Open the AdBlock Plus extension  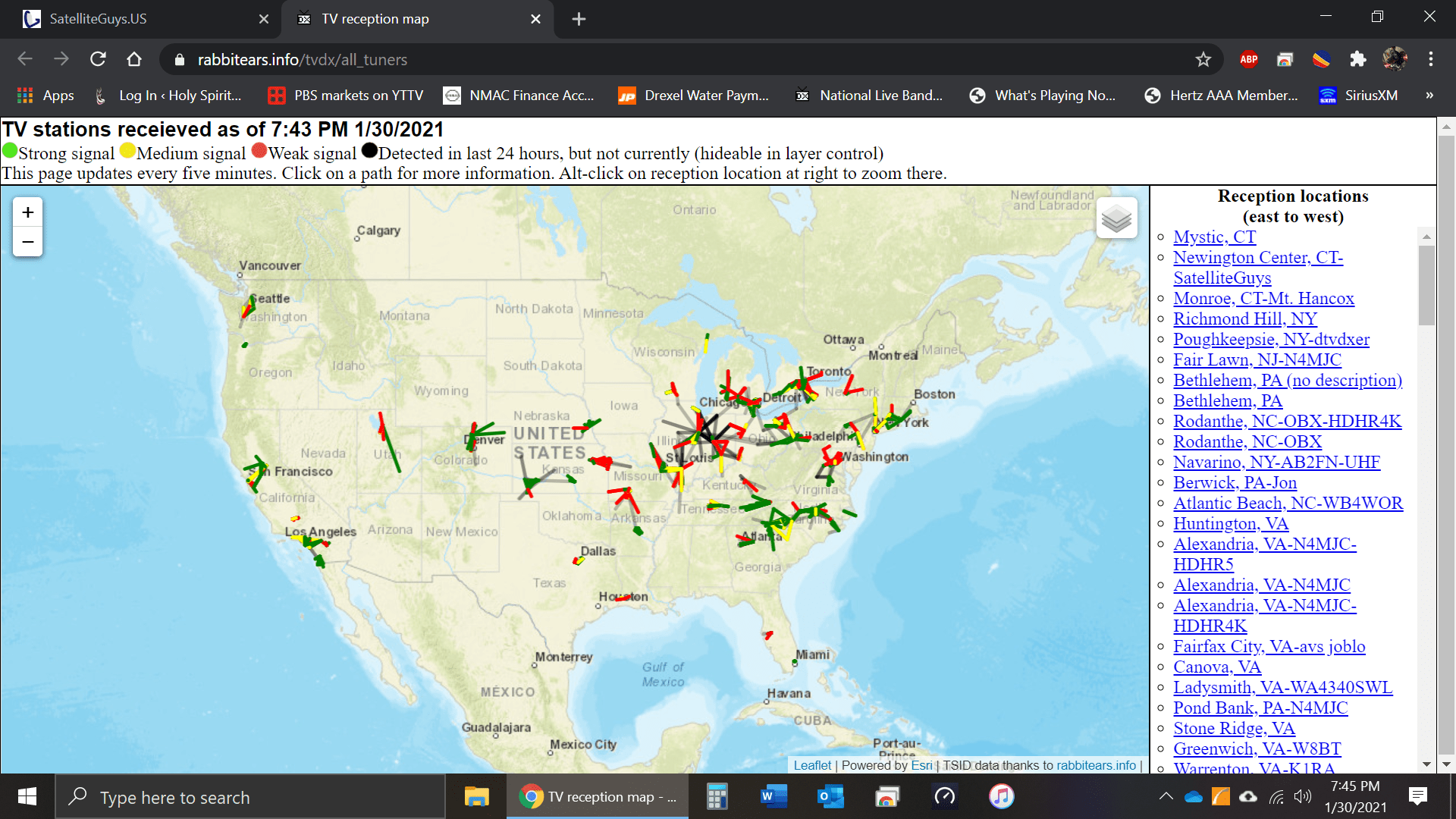[x=1249, y=59]
